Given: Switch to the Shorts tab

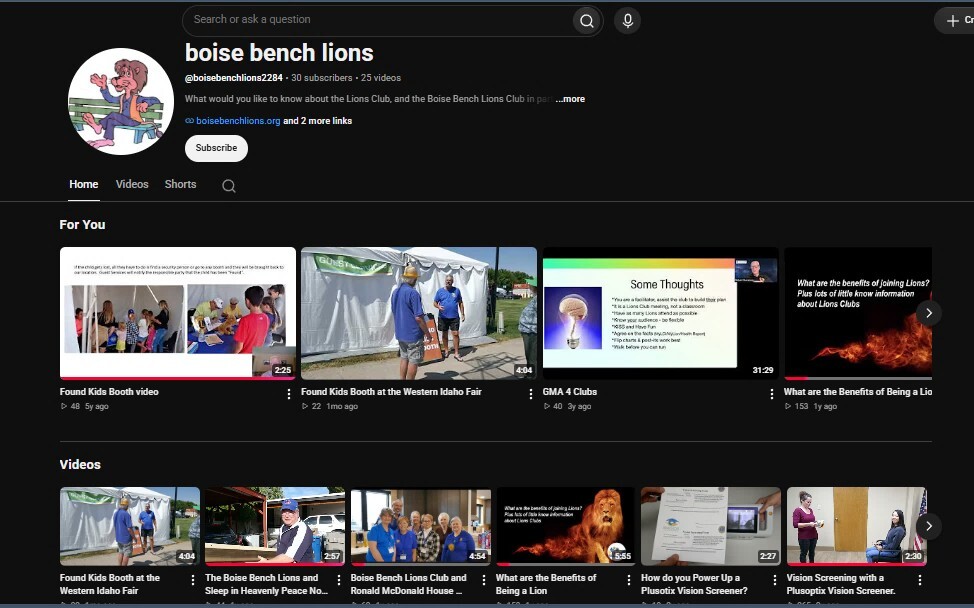Looking at the screenshot, I should tap(180, 184).
